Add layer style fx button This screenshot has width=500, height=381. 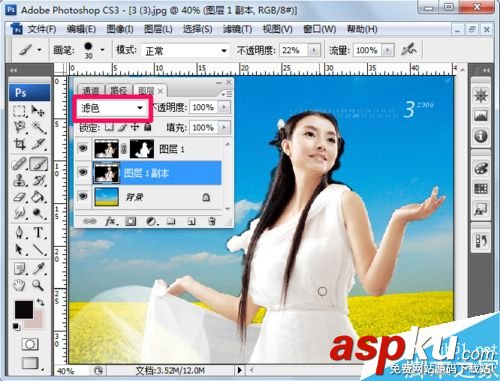click(x=111, y=221)
